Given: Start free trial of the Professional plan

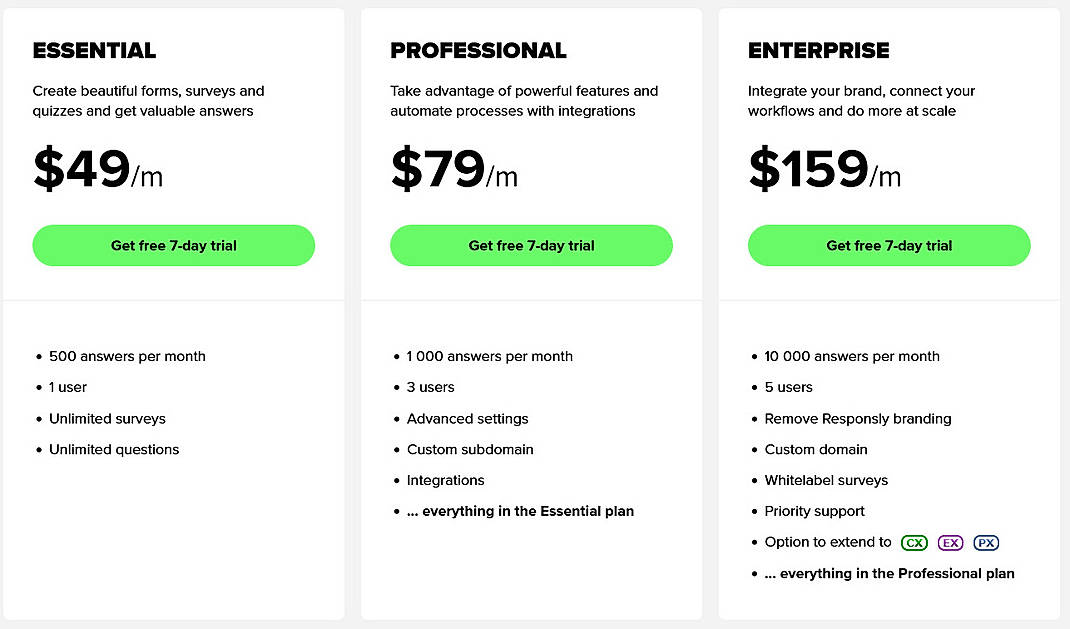Looking at the screenshot, I should pyautogui.click(x=531, y=245).
